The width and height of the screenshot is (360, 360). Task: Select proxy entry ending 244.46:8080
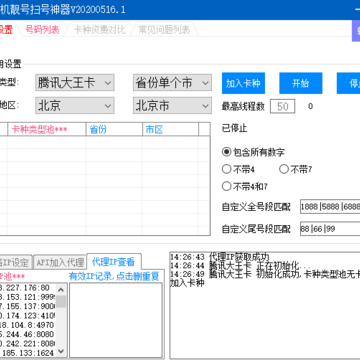(x=28, y=334)
